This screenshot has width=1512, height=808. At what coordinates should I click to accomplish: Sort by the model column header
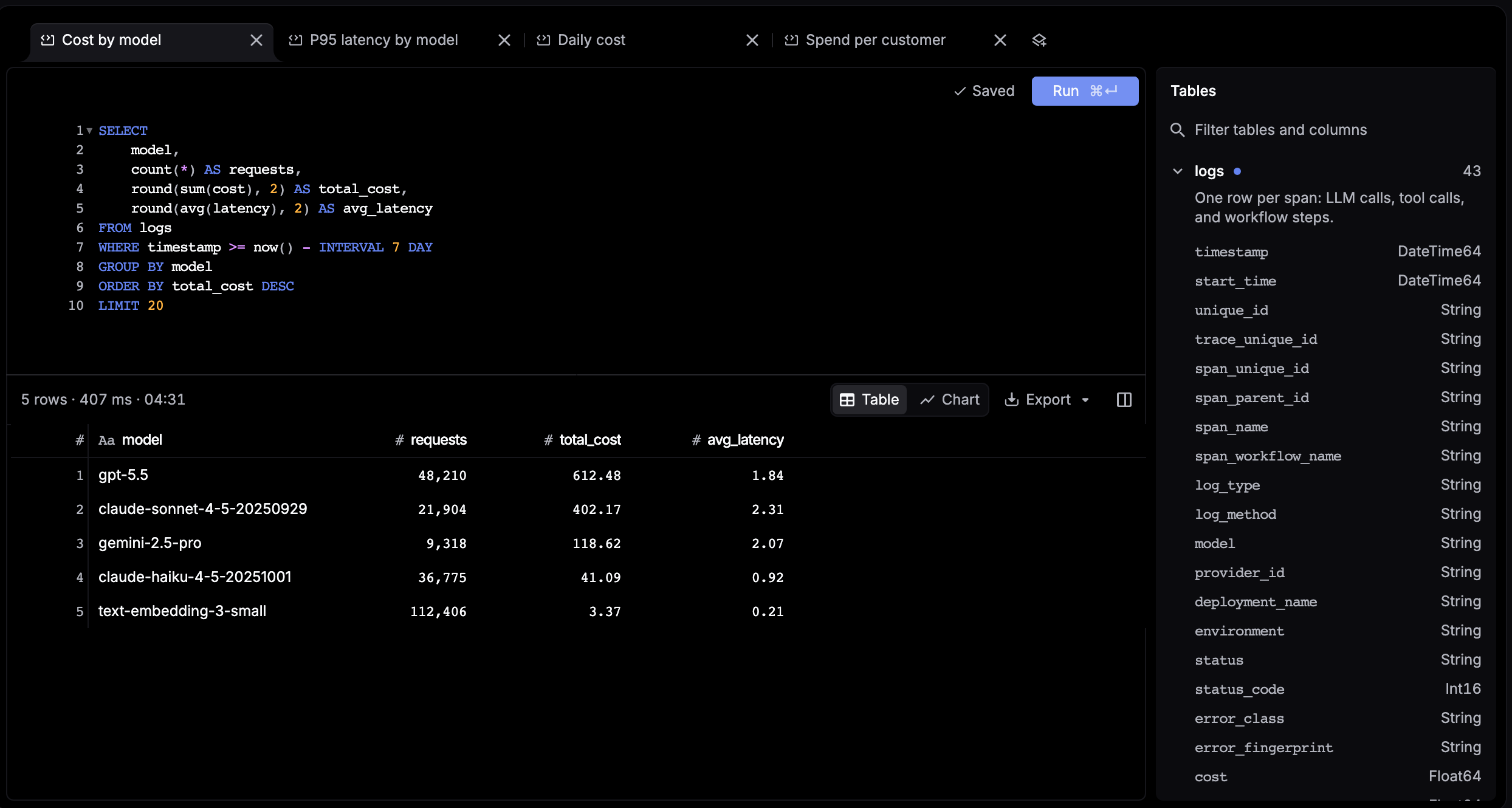pos(130,440)
